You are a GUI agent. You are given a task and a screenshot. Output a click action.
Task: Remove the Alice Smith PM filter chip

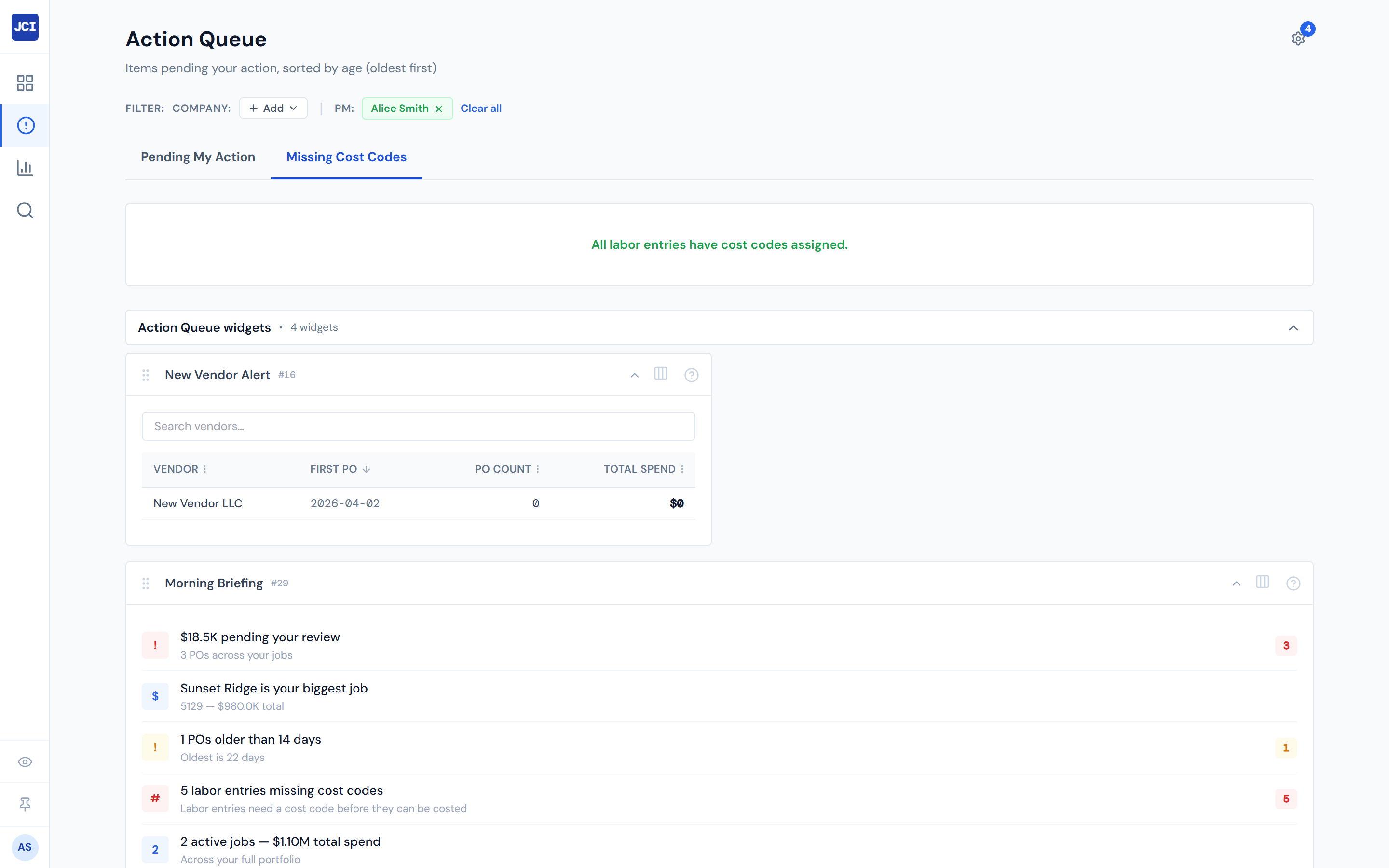(x=439, y=108)
